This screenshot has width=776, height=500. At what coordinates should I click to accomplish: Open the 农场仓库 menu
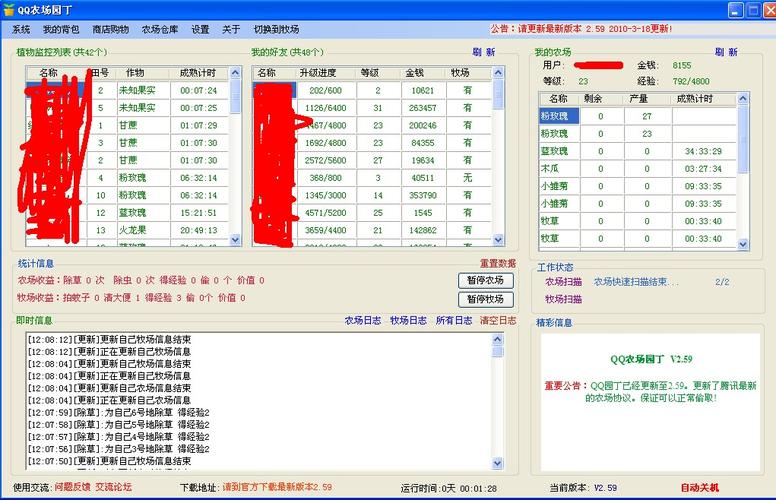click(x=160, y=30)
